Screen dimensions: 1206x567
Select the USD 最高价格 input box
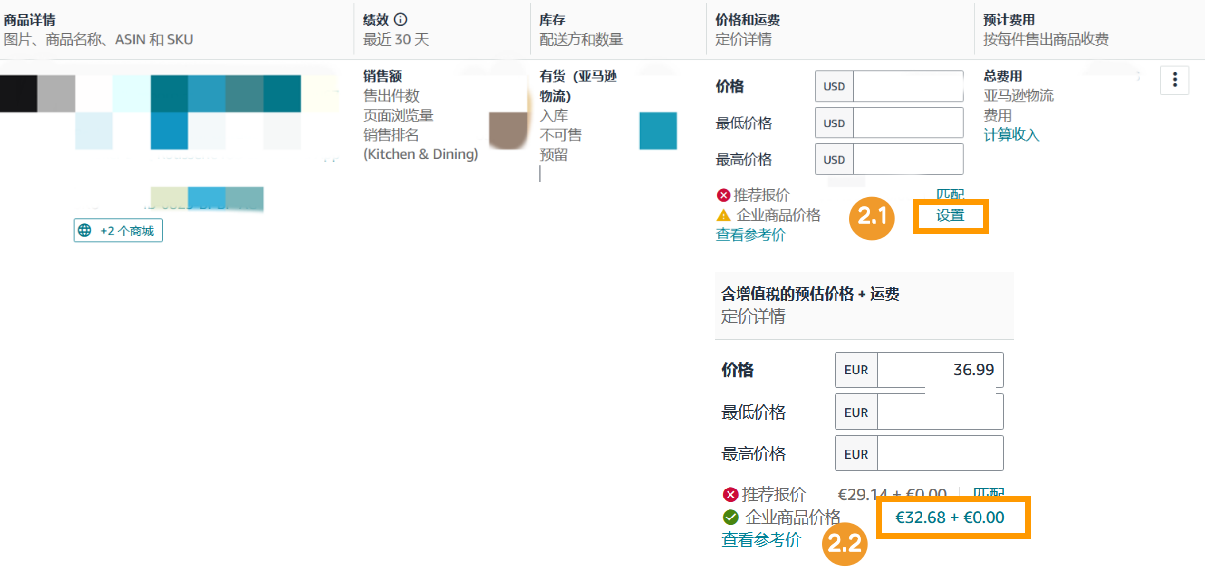tap(907, 159)
